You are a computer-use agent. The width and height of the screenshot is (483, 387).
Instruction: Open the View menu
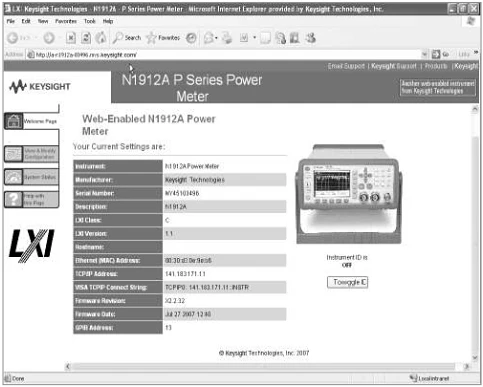pyautogui.click(x=43, y=21)
